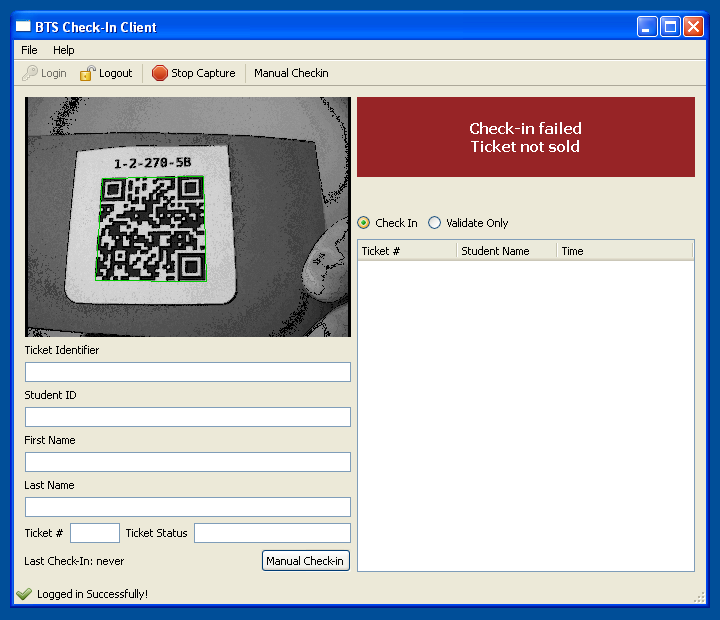Image resolution: width=720 pixels, height=620 pixels.
Task: Focus the Last Name field
Action: [x=188, y=507]
